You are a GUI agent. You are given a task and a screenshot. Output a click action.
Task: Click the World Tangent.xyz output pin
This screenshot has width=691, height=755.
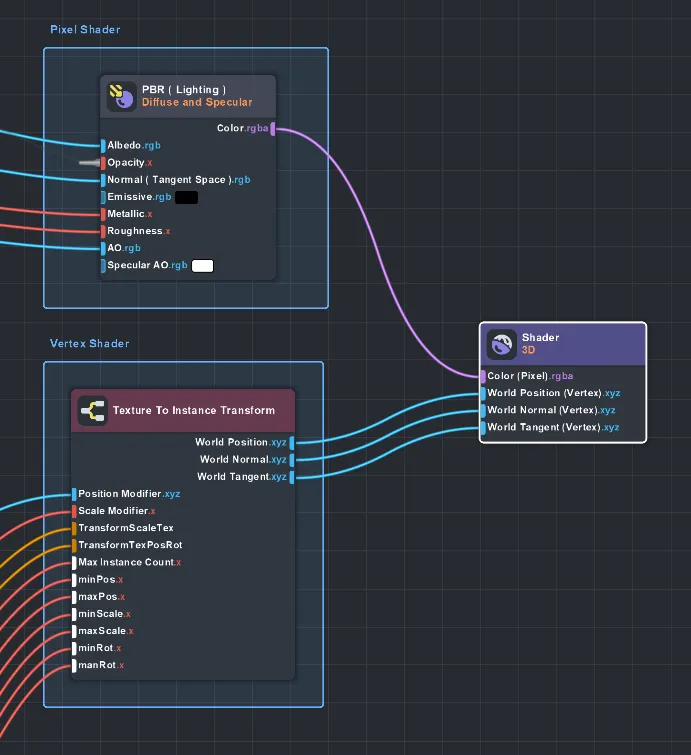(x=292, y=477)
